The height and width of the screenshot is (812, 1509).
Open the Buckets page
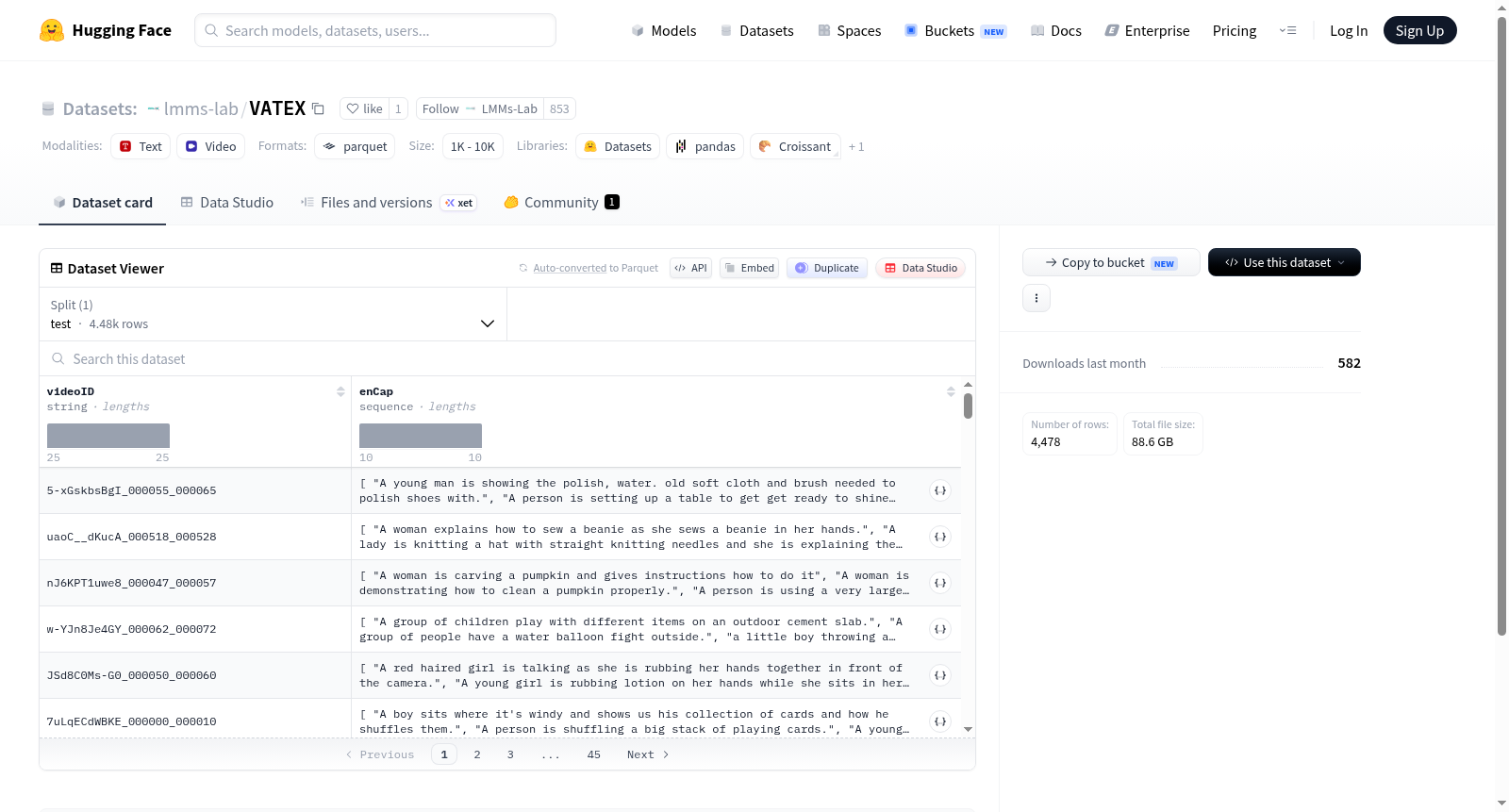click(955, 30)
